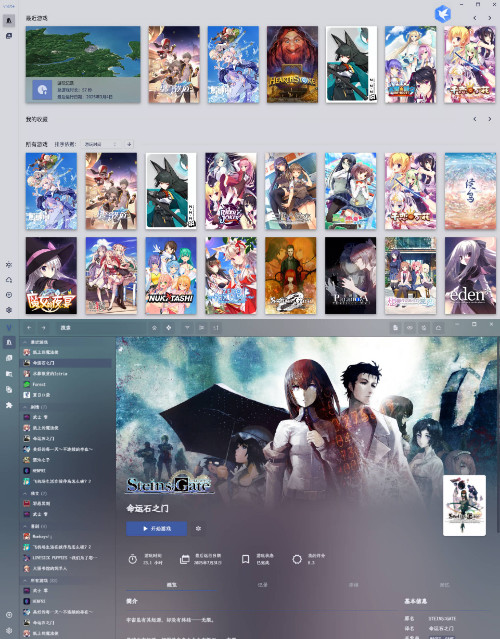Open the NUKITASHI game cover
The image size is (500, 639).
[171, 275]
